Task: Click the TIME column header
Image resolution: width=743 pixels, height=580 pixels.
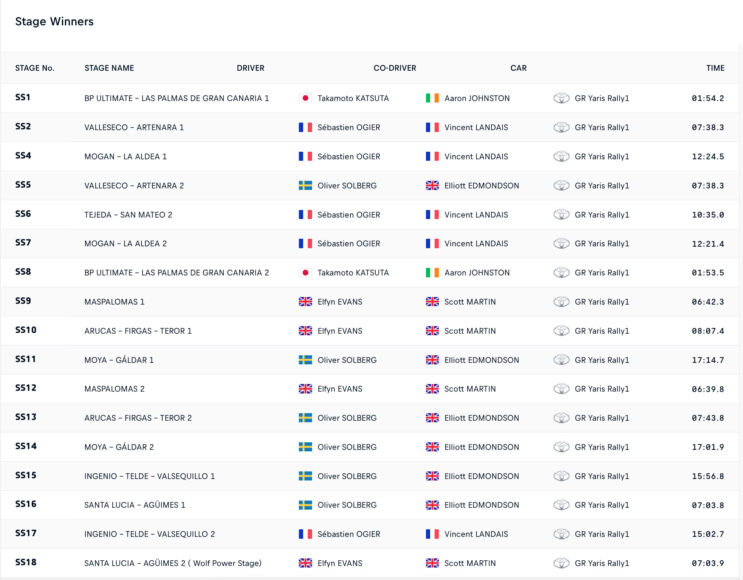Action: point(715,68)
